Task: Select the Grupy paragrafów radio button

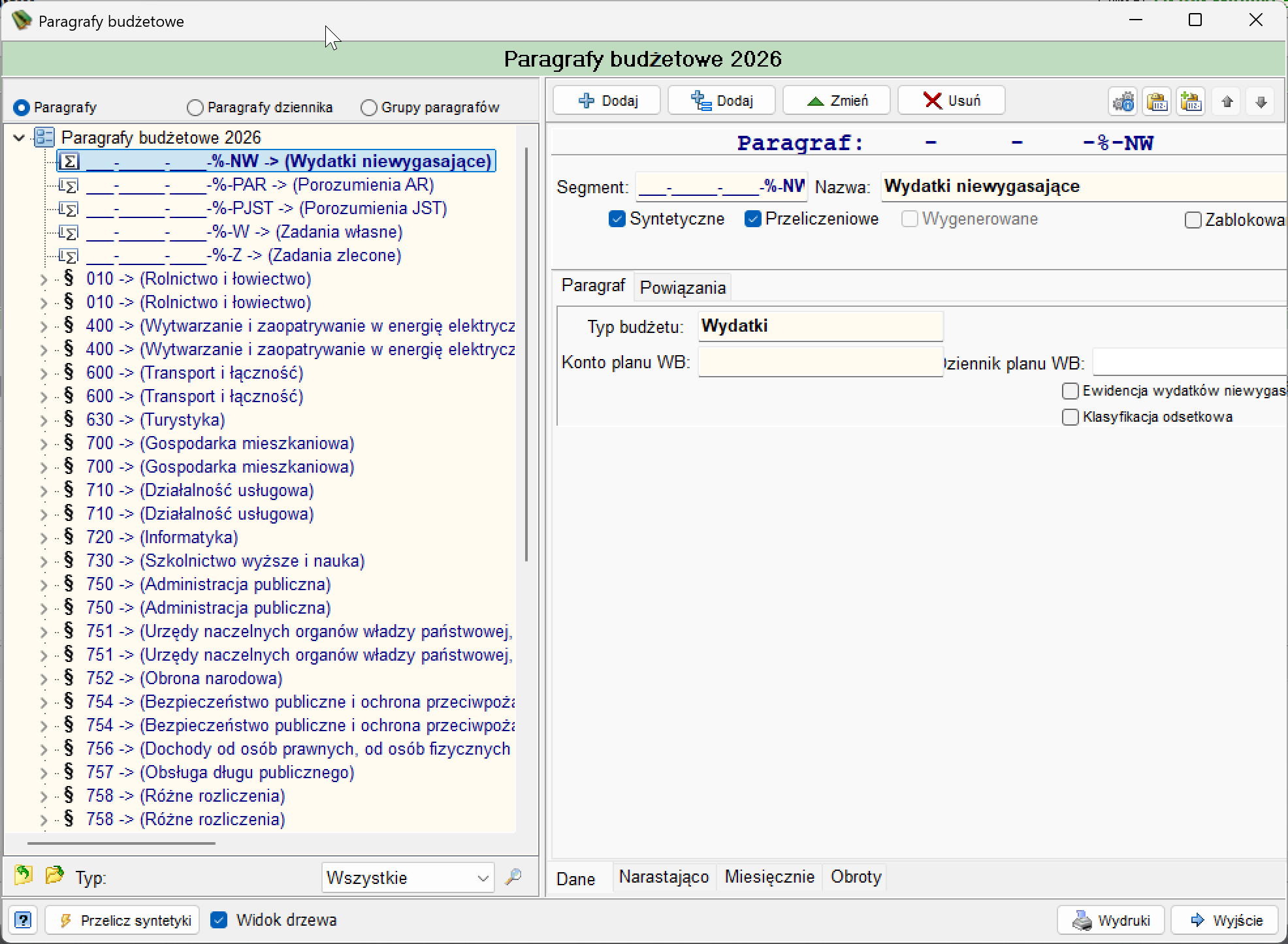Action: point(368,108)
